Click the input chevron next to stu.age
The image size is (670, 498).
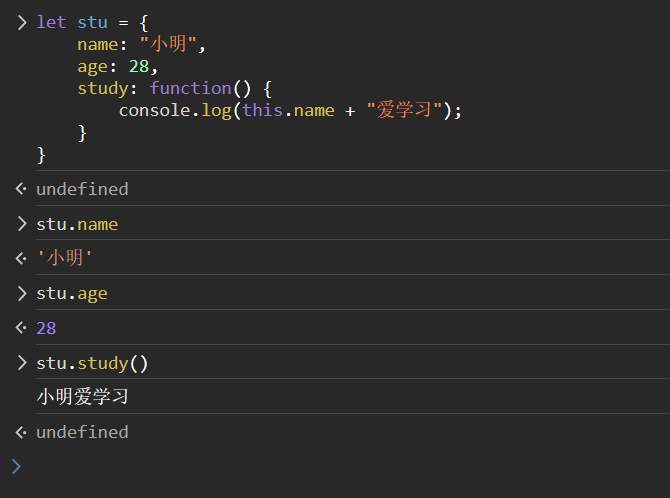[21, 293]
